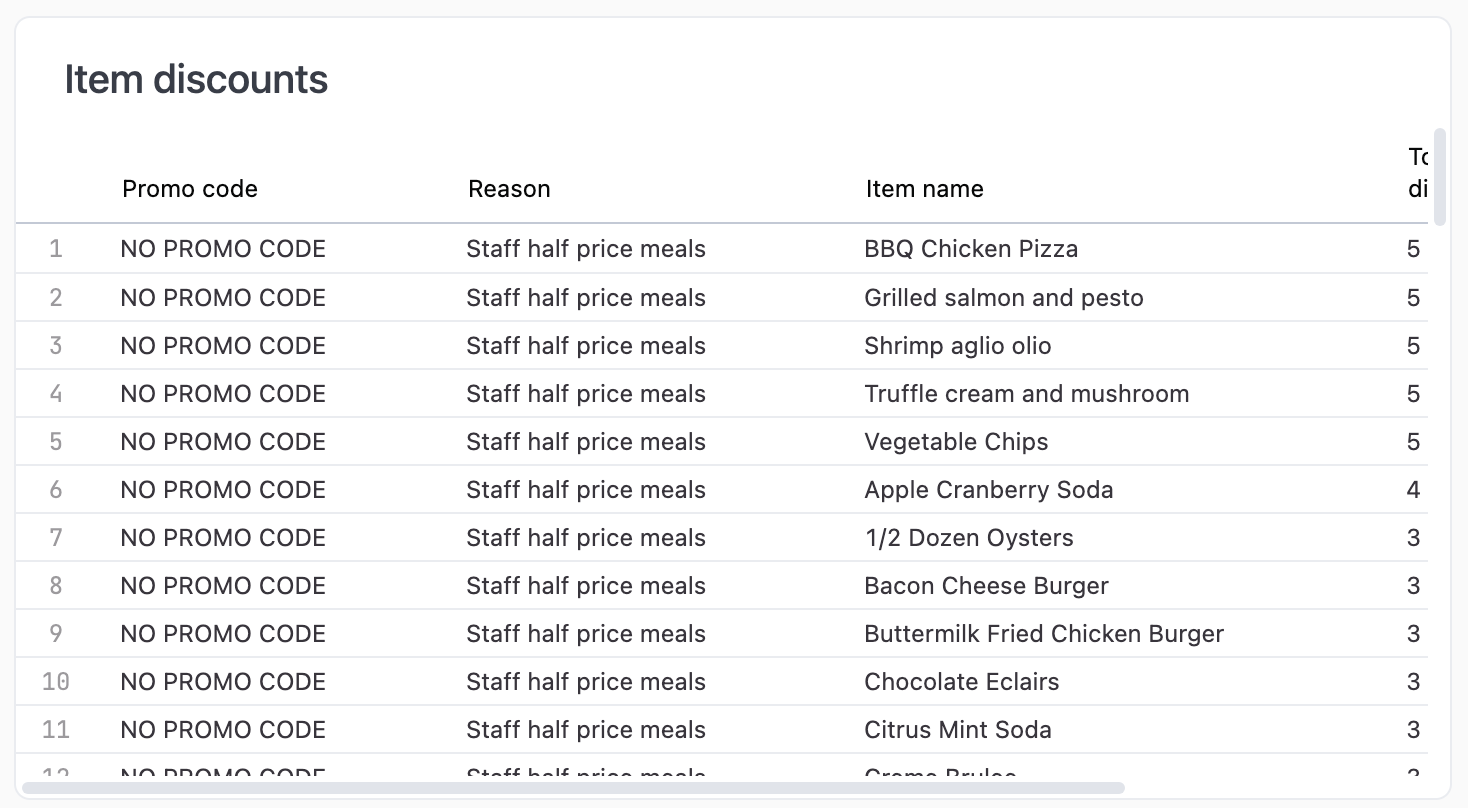Screen dimensions: 1468x808
Task: Select the Item discounts title
Action: (x=196, y=79)
